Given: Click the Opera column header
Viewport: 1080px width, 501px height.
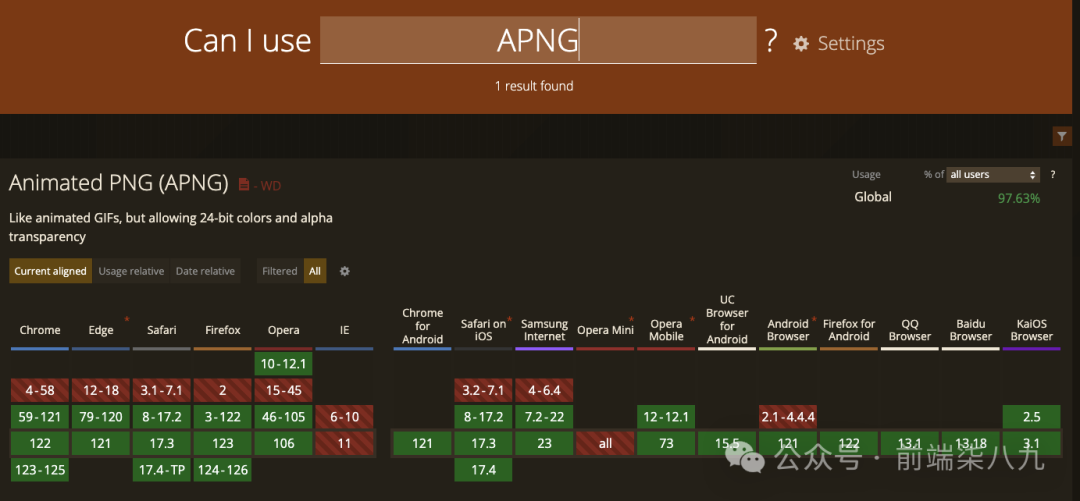Looking at the screenshot, I should coord(283,330).
